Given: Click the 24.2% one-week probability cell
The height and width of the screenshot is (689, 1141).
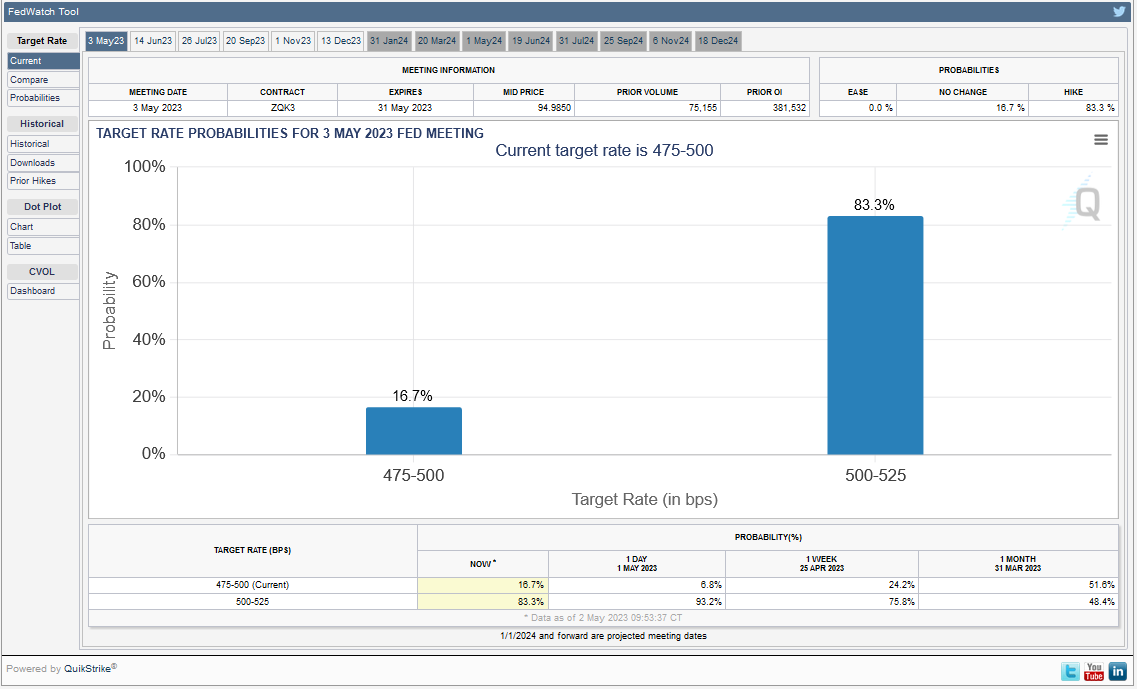Looking at the screenshot, I should click(822, 585).
